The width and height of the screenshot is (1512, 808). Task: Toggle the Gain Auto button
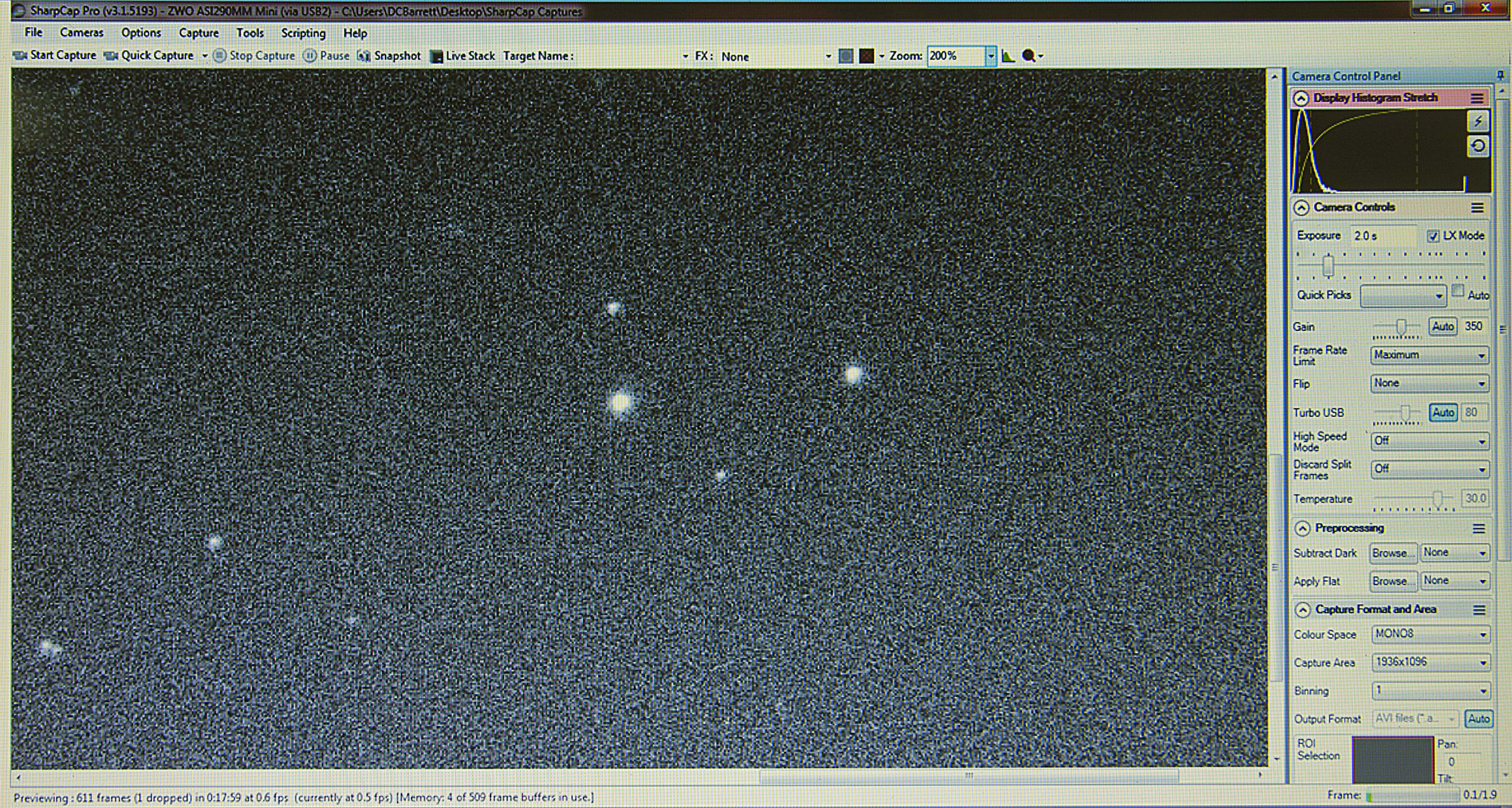pos(1442,327)
